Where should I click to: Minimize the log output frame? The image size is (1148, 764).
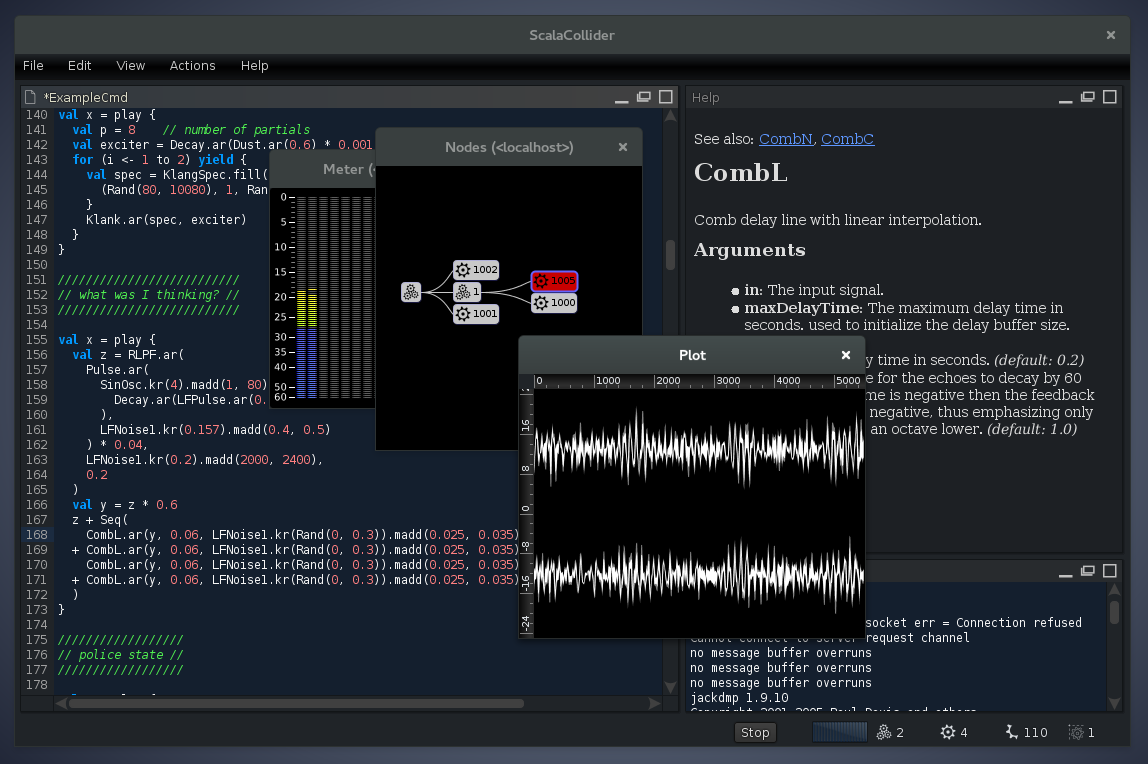pos(1066,572)
